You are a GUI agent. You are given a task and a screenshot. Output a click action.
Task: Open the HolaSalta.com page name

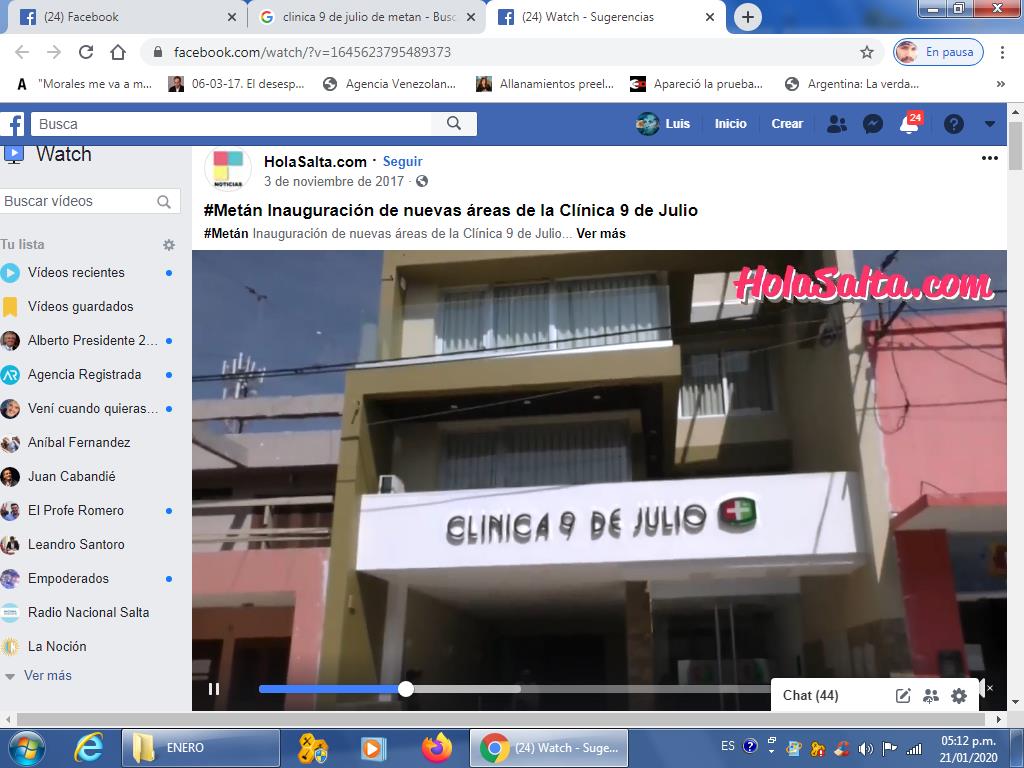(x=315, y=161)
